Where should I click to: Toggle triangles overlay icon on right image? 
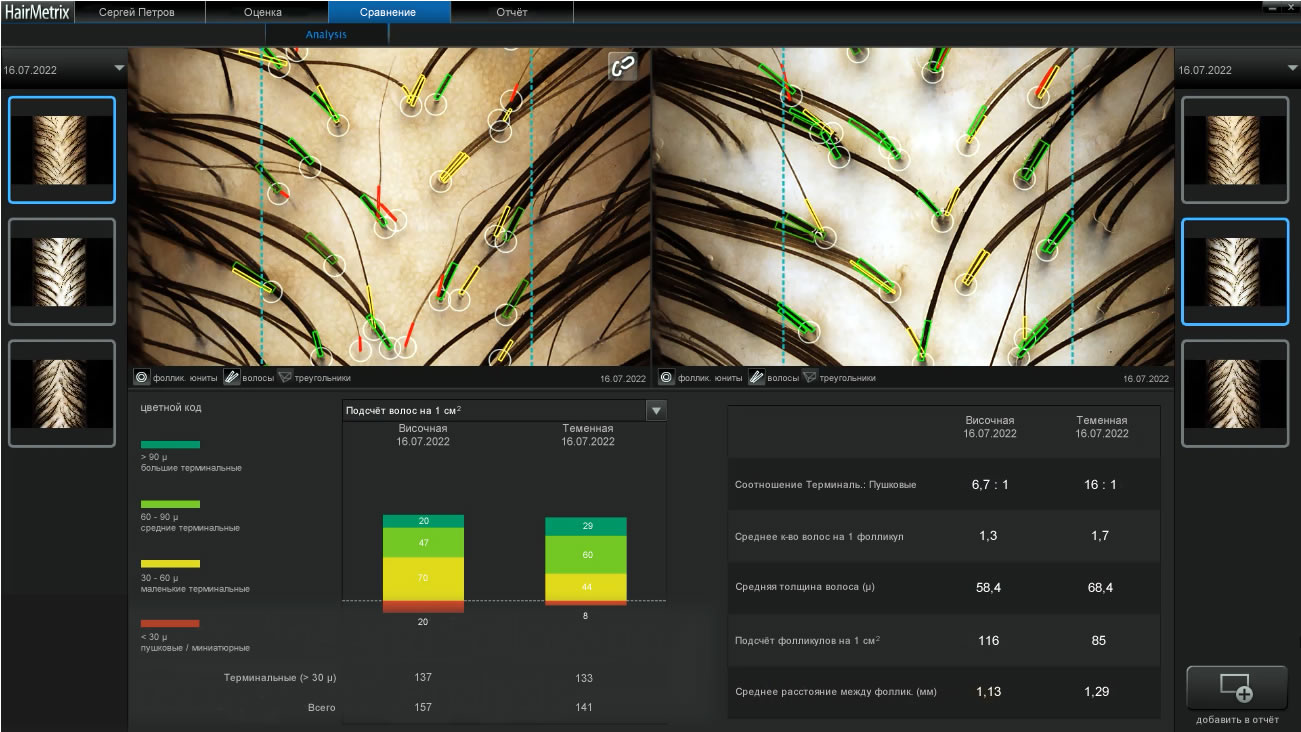click(x=809, y=378)
